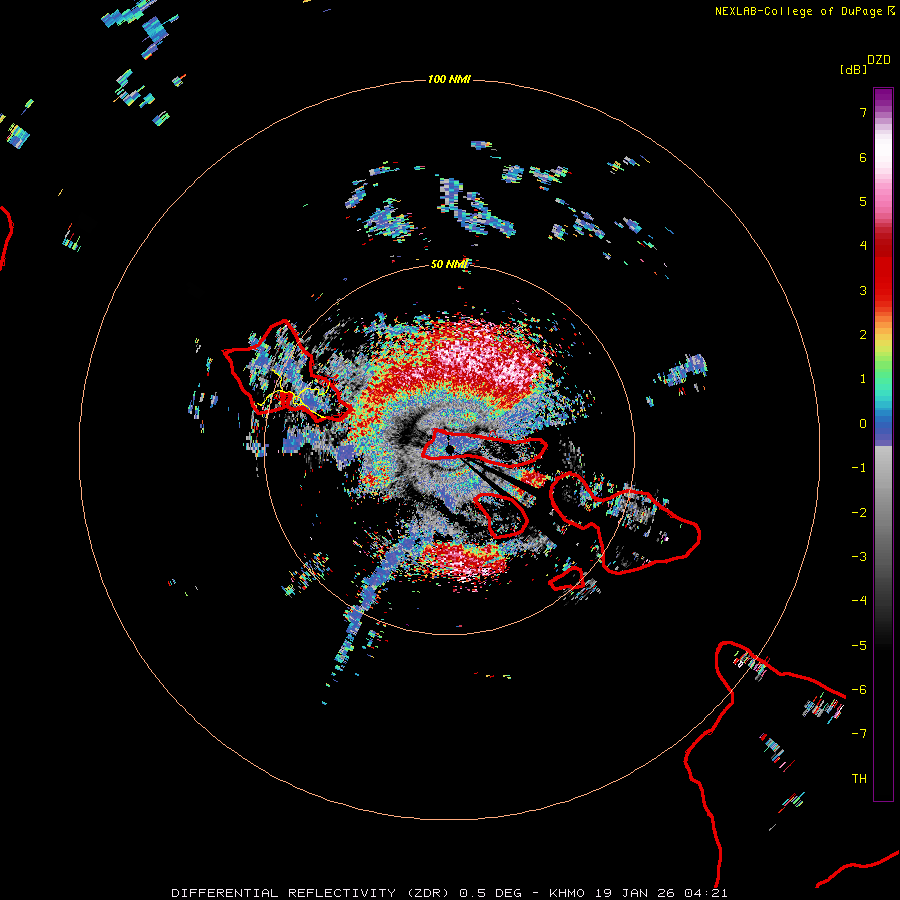Click the -6 value on the ZDR scale
Screen dimensions: 900x900
pyautogui.click(x=859, y=690)
